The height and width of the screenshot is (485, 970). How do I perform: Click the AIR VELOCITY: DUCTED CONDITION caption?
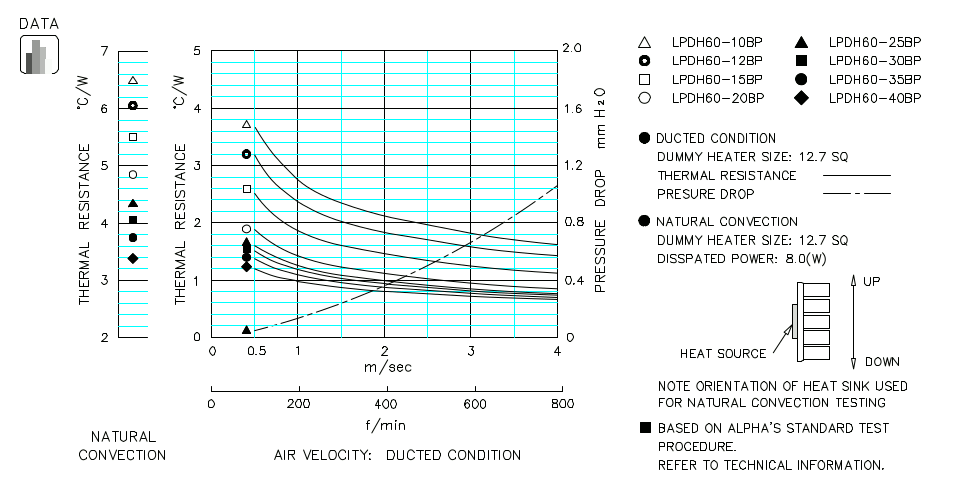point(397,456)
